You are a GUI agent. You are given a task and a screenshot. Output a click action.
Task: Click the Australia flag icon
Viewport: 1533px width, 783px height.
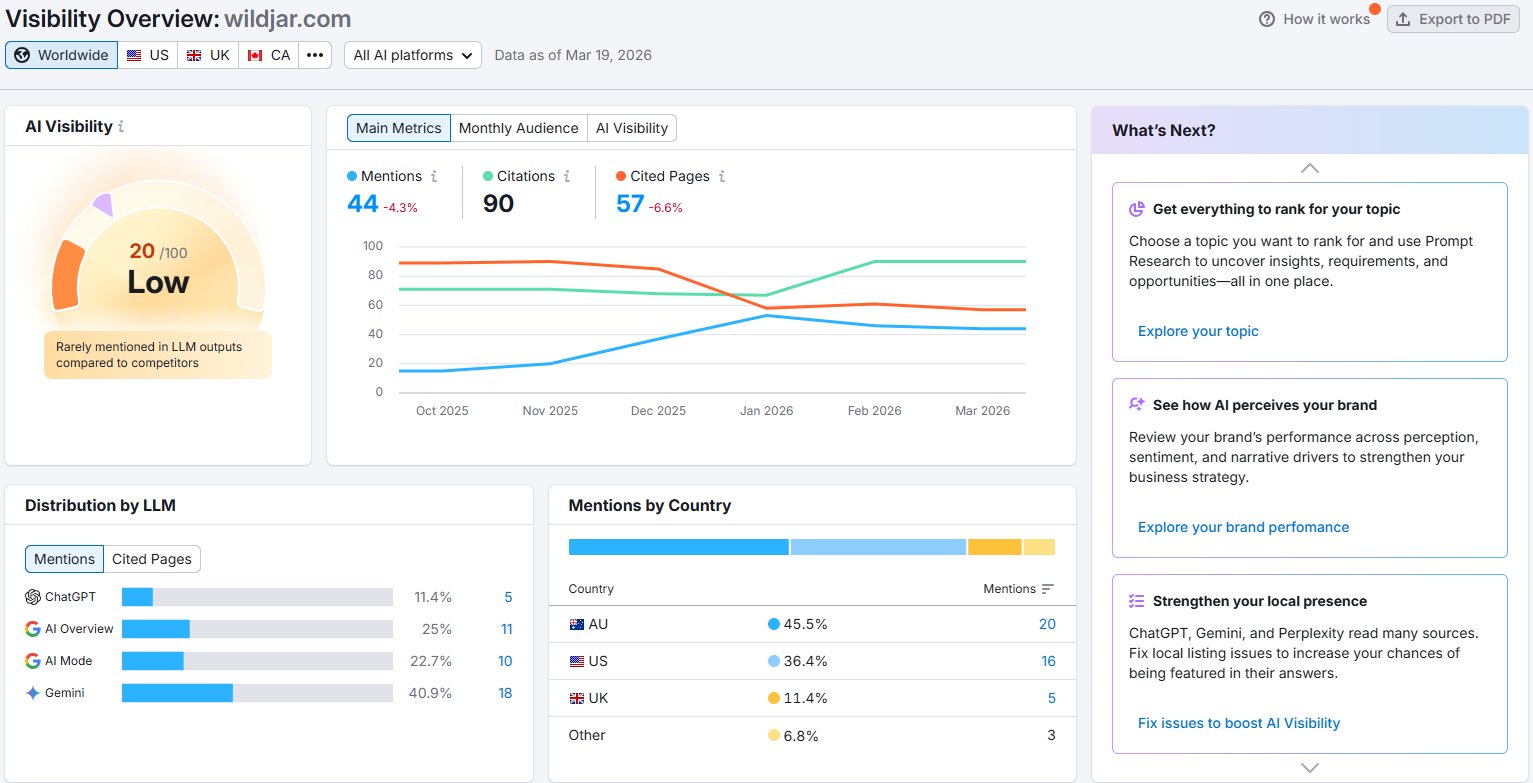tap(576, 624)
